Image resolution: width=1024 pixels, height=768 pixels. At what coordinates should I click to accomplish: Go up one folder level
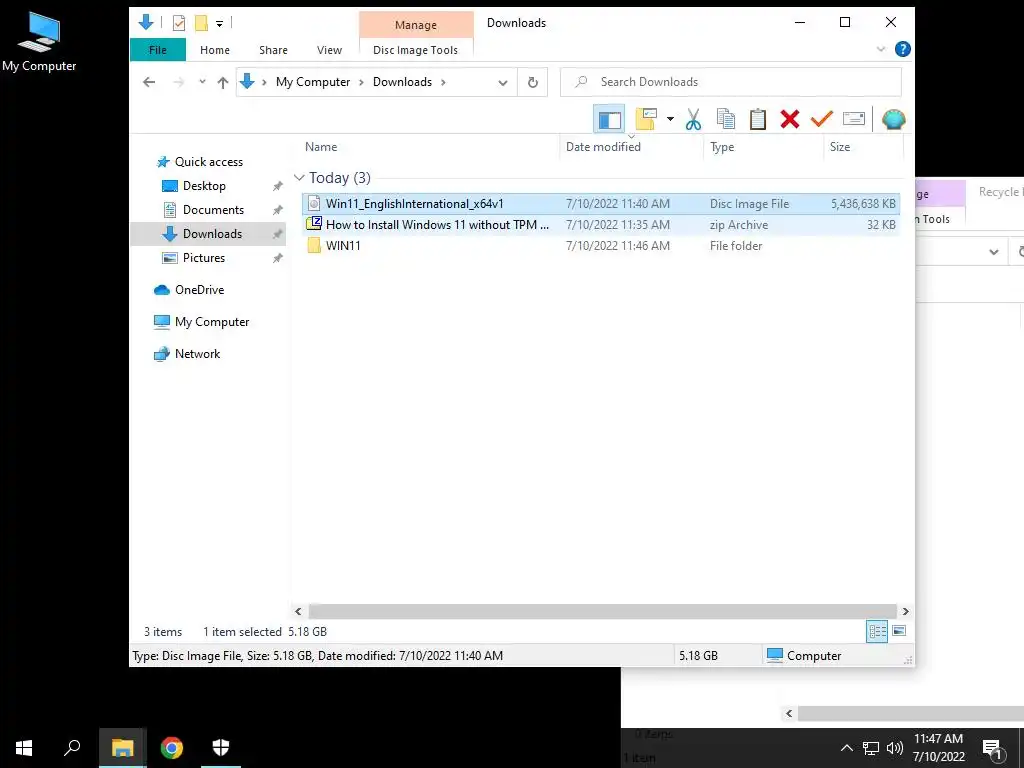click(x=223, y=82)
